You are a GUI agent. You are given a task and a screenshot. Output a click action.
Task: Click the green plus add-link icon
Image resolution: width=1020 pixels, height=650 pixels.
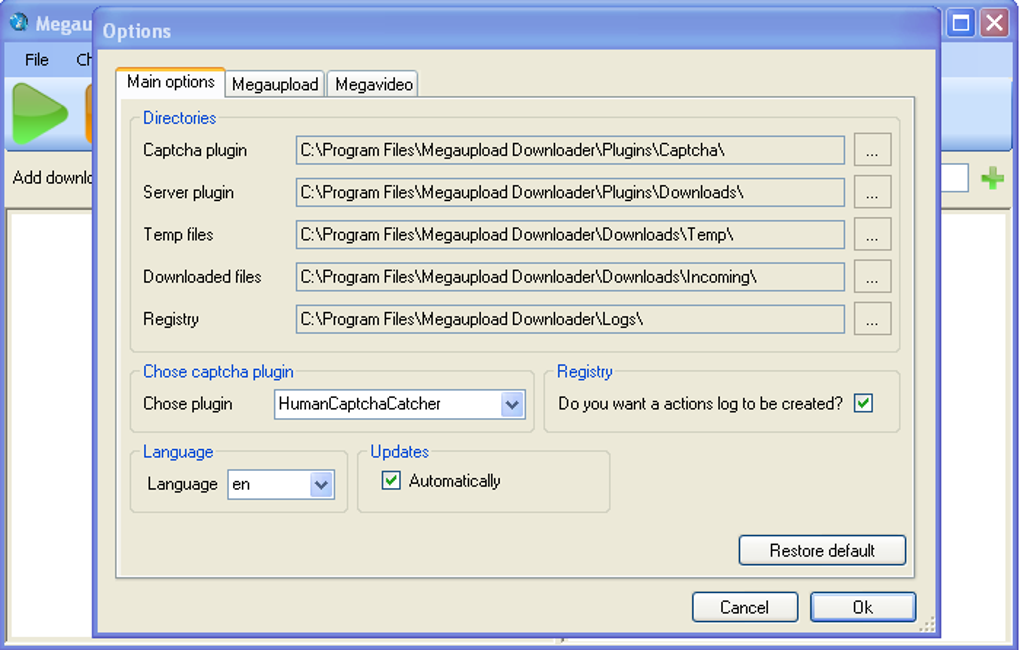pyautogui.click(x=992, y=178)
